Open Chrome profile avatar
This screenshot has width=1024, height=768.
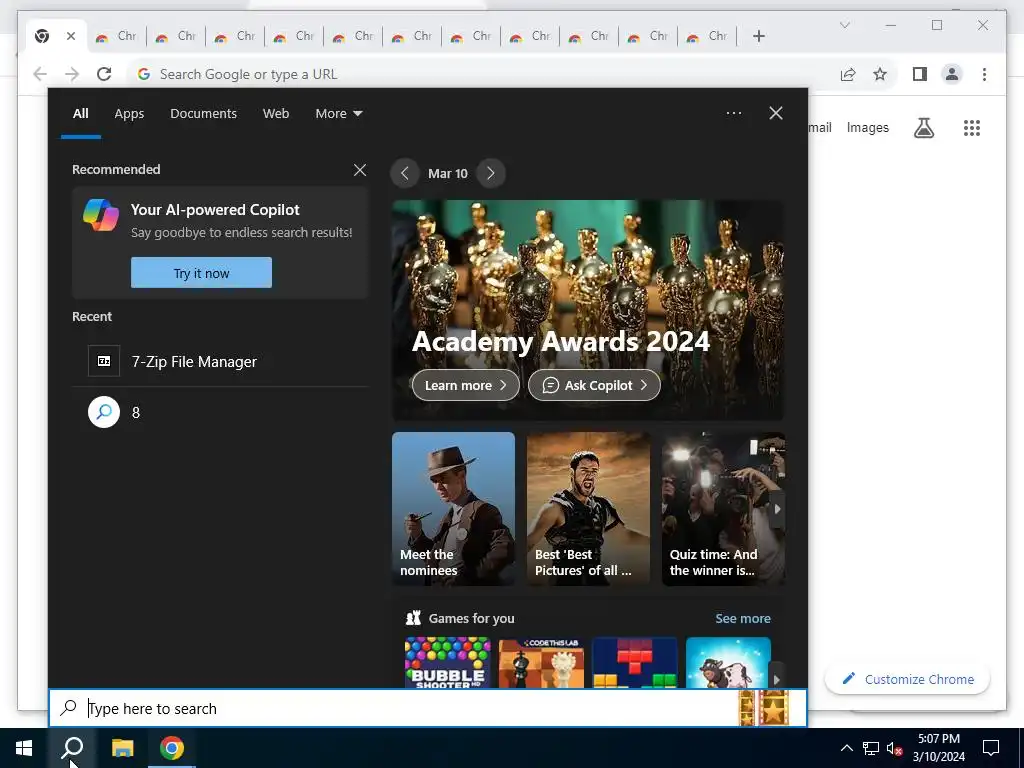pyautogui.click(x=952, y=74)
